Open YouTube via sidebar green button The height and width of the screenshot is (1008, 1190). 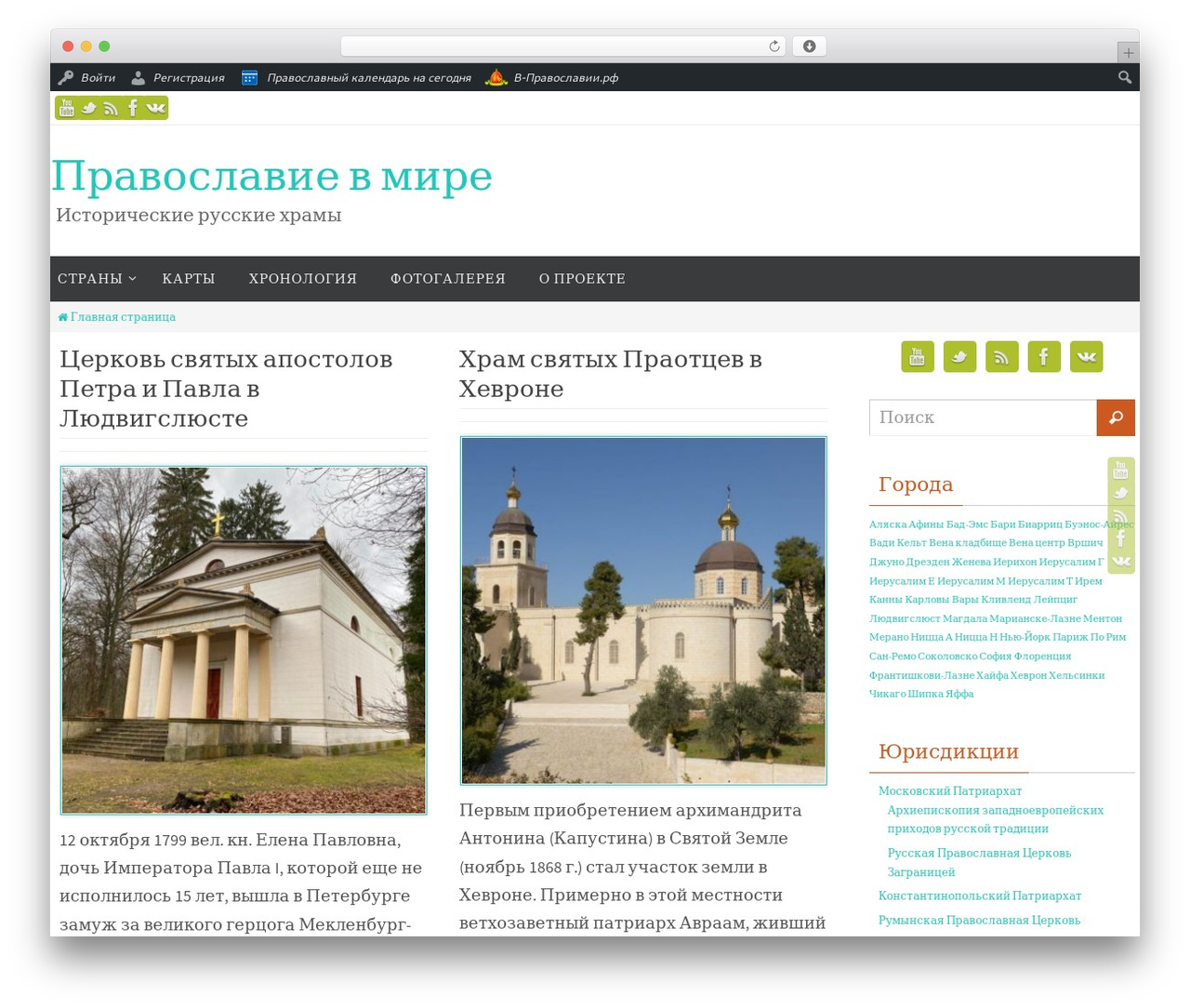pyautogui.click(x=918, y=357)
